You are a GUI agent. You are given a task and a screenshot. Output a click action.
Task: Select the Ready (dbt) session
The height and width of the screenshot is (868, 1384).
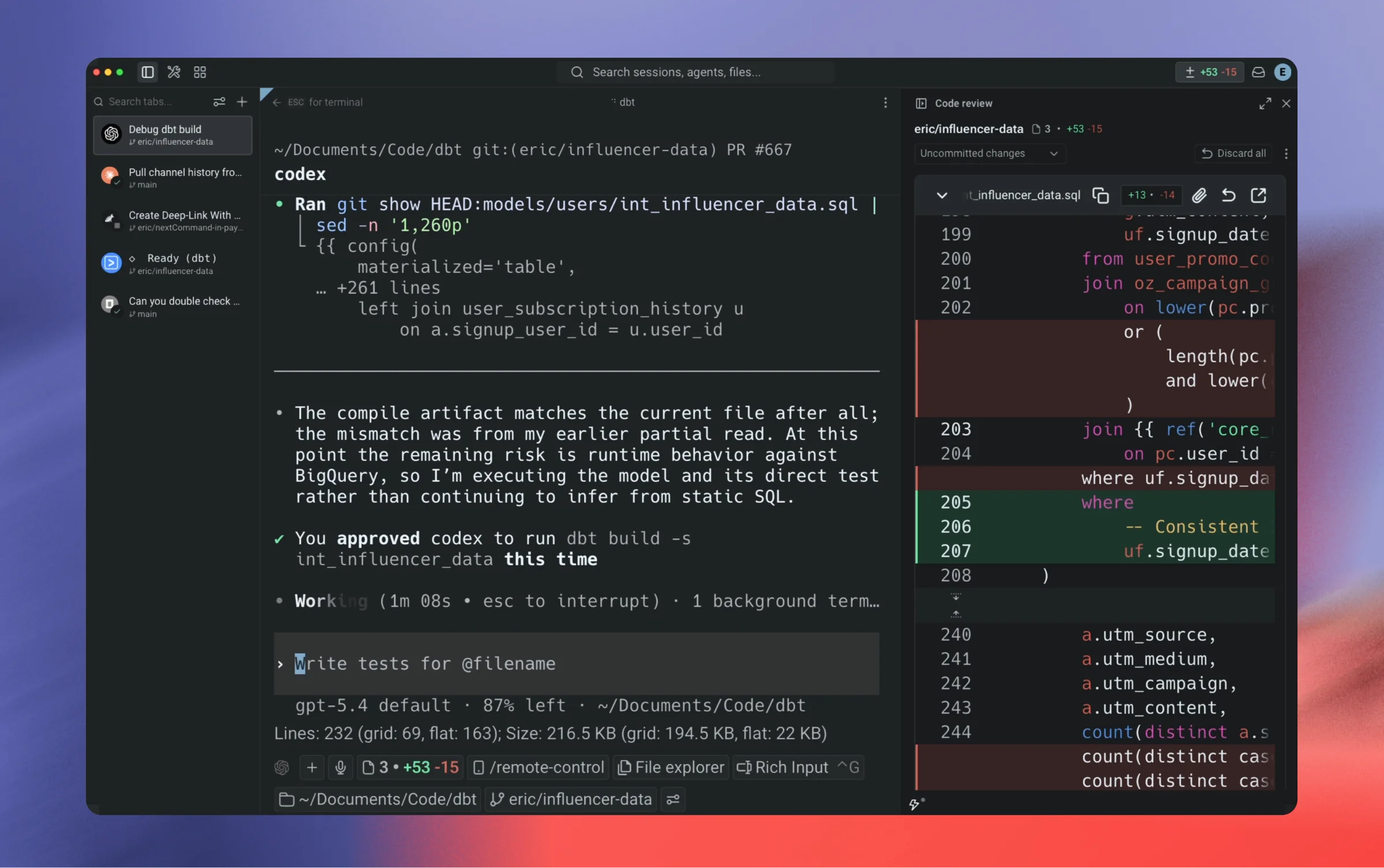click(172, 264)
